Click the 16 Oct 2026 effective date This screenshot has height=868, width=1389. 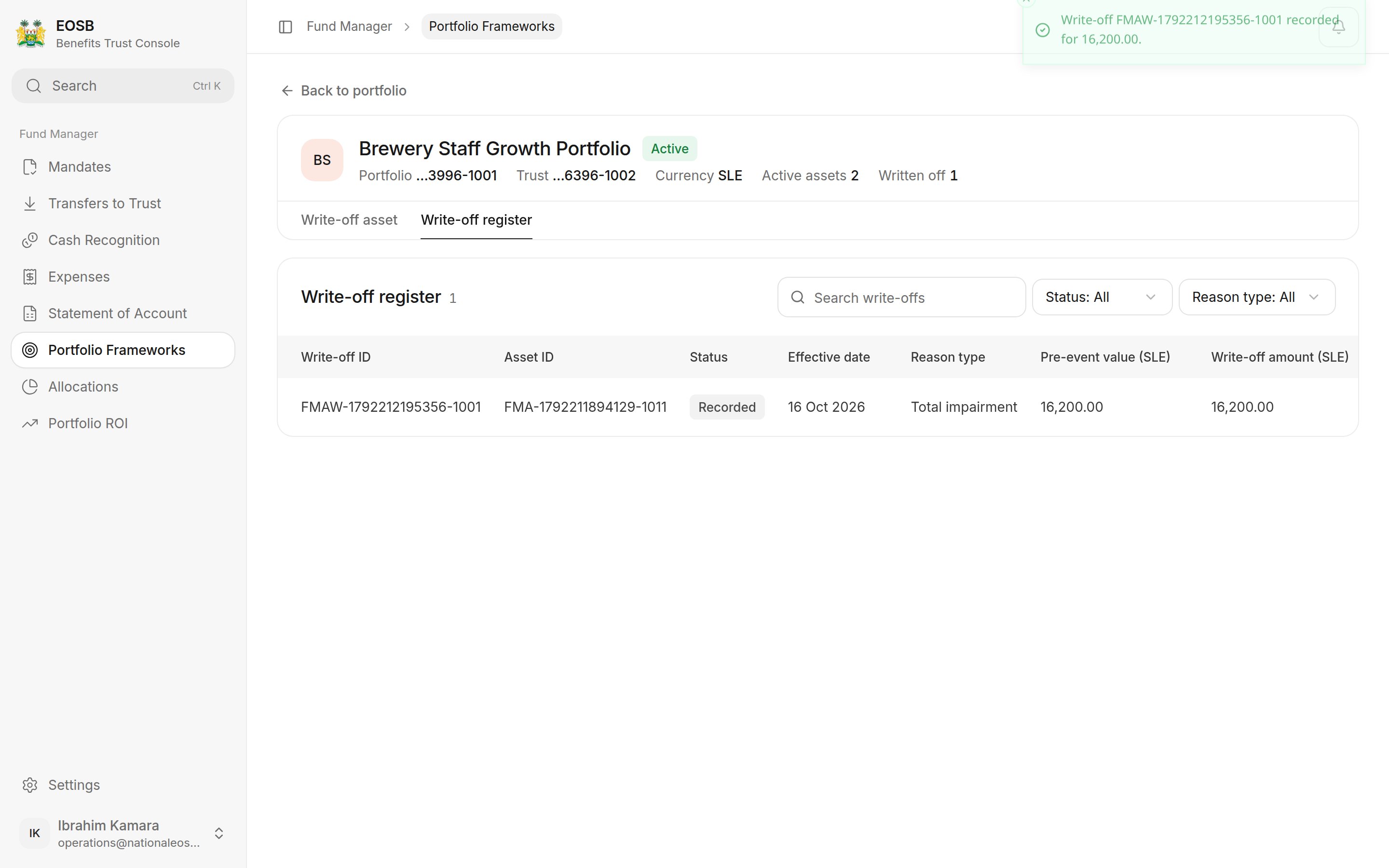pyautogui.click(x=826, y=407)
